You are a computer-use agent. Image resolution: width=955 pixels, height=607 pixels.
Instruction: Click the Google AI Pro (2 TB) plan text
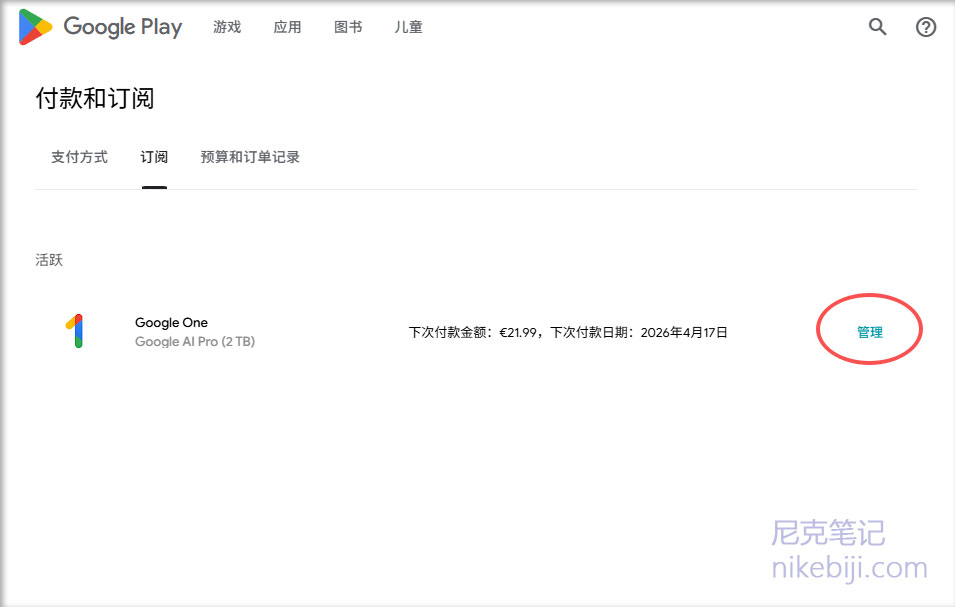coord(195,342)
